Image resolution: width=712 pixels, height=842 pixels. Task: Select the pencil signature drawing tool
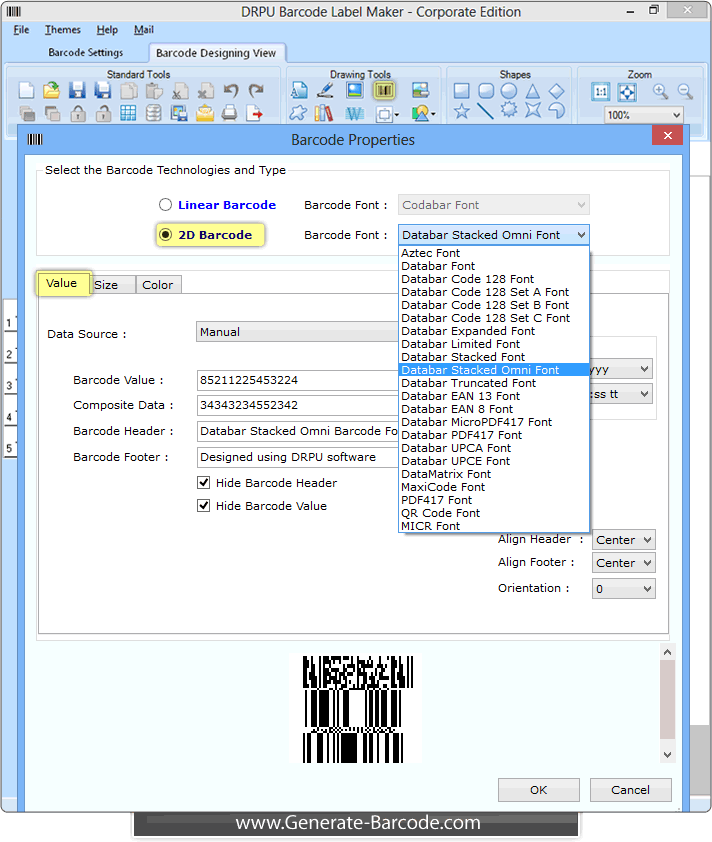(325, 90)
